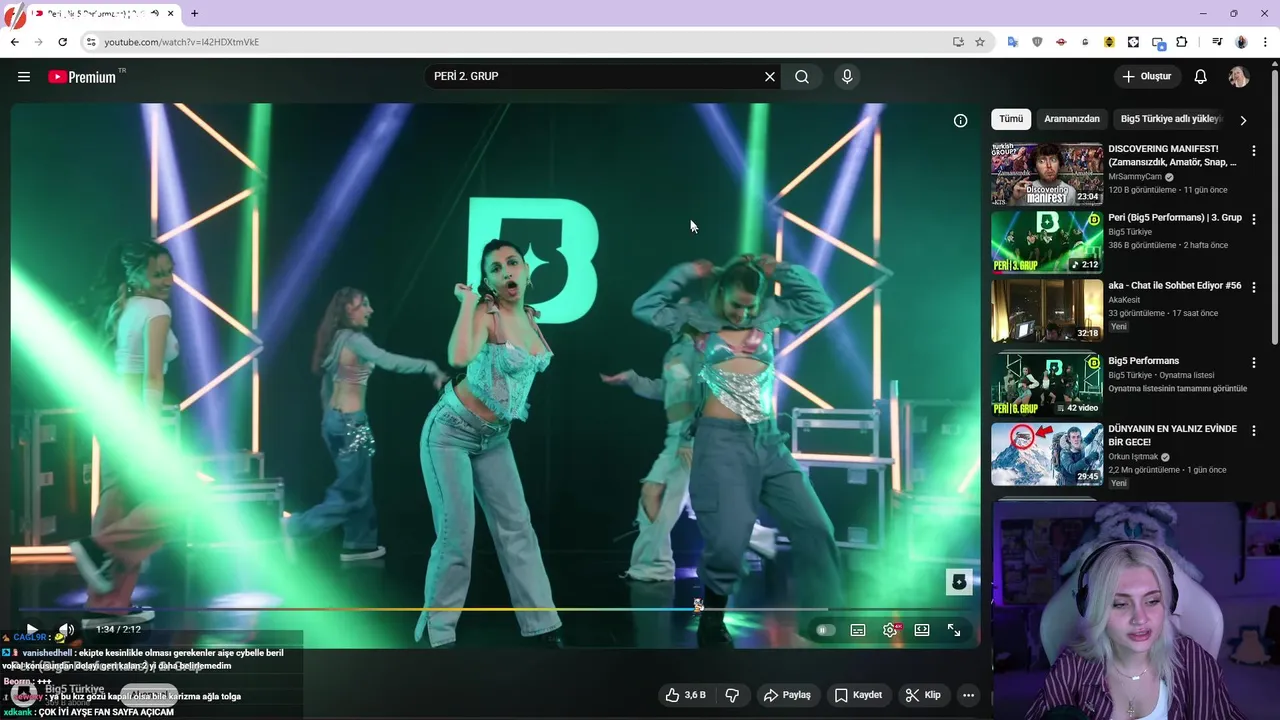This screenshot has height=720, width=1280.
Task: Go back in browser
Action: click(x=14, y=42)
